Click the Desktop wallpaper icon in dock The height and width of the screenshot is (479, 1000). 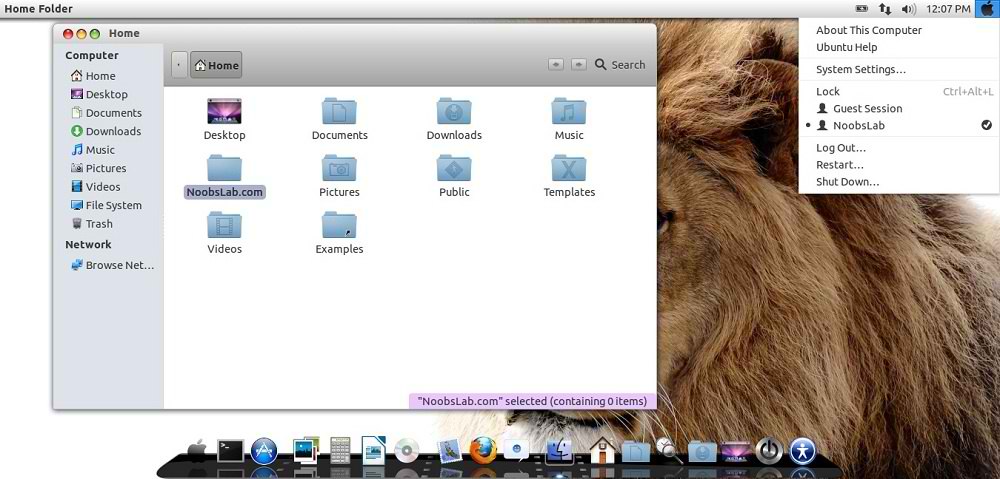pos(735,451)
